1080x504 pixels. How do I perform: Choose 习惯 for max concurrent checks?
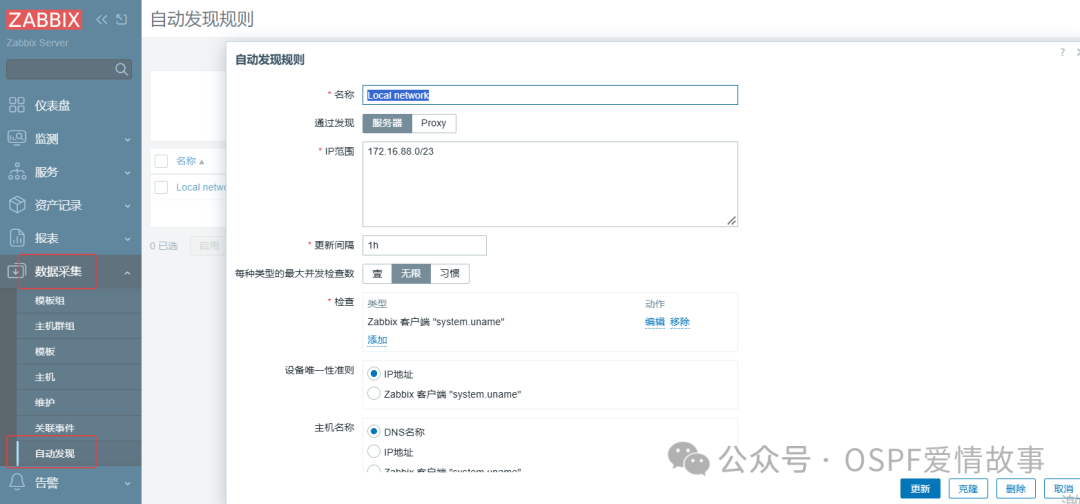coord(450,274)
